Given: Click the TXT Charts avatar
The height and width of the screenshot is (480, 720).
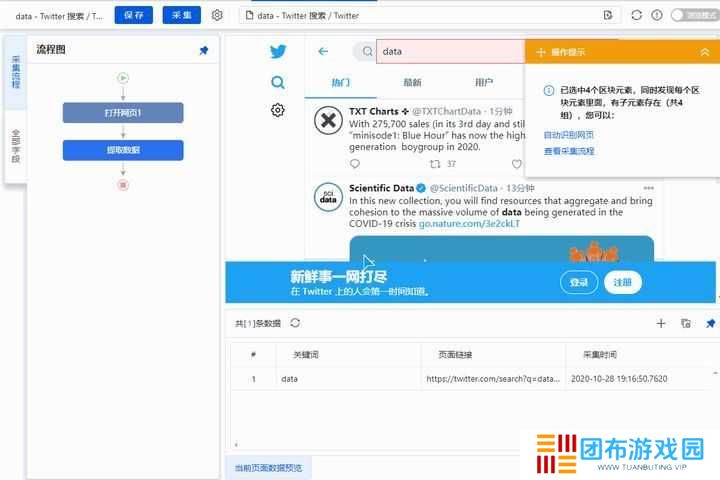Looking at the screenshot, I should (x=328, y=120).
